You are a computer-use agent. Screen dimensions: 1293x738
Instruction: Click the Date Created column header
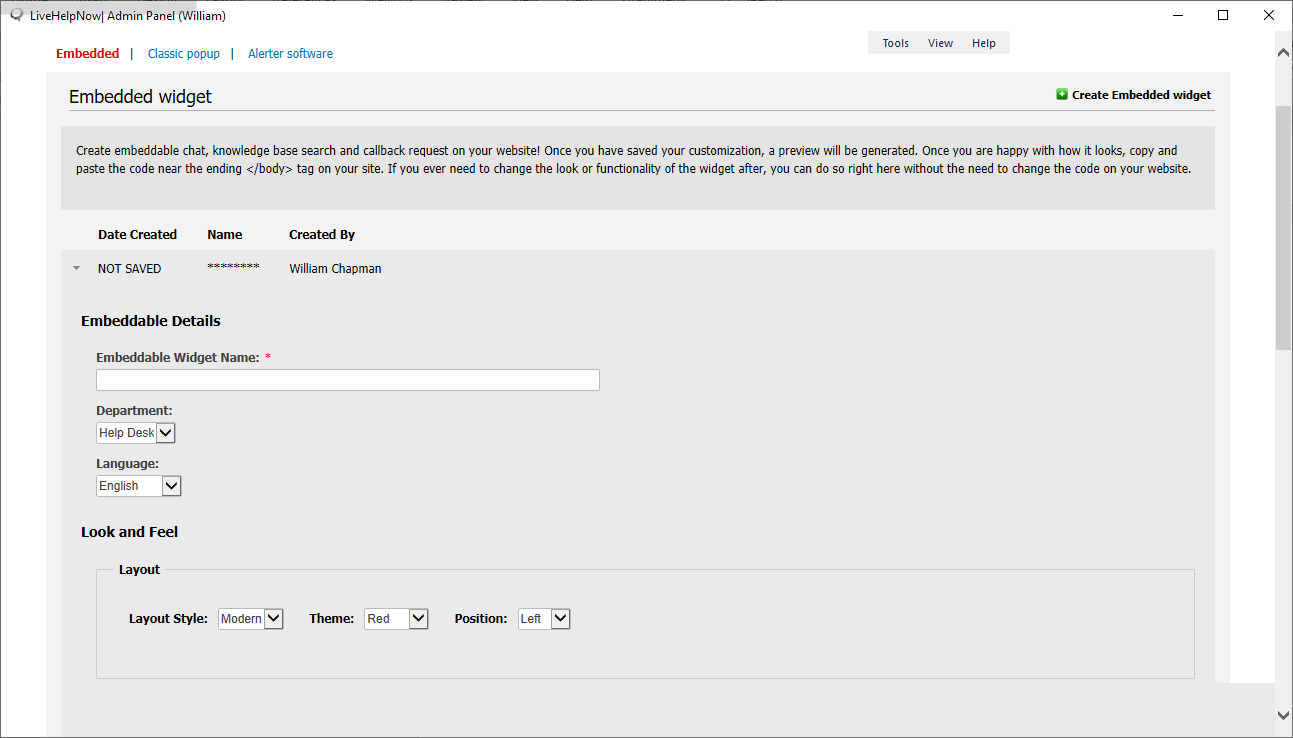tap(137, 235)
